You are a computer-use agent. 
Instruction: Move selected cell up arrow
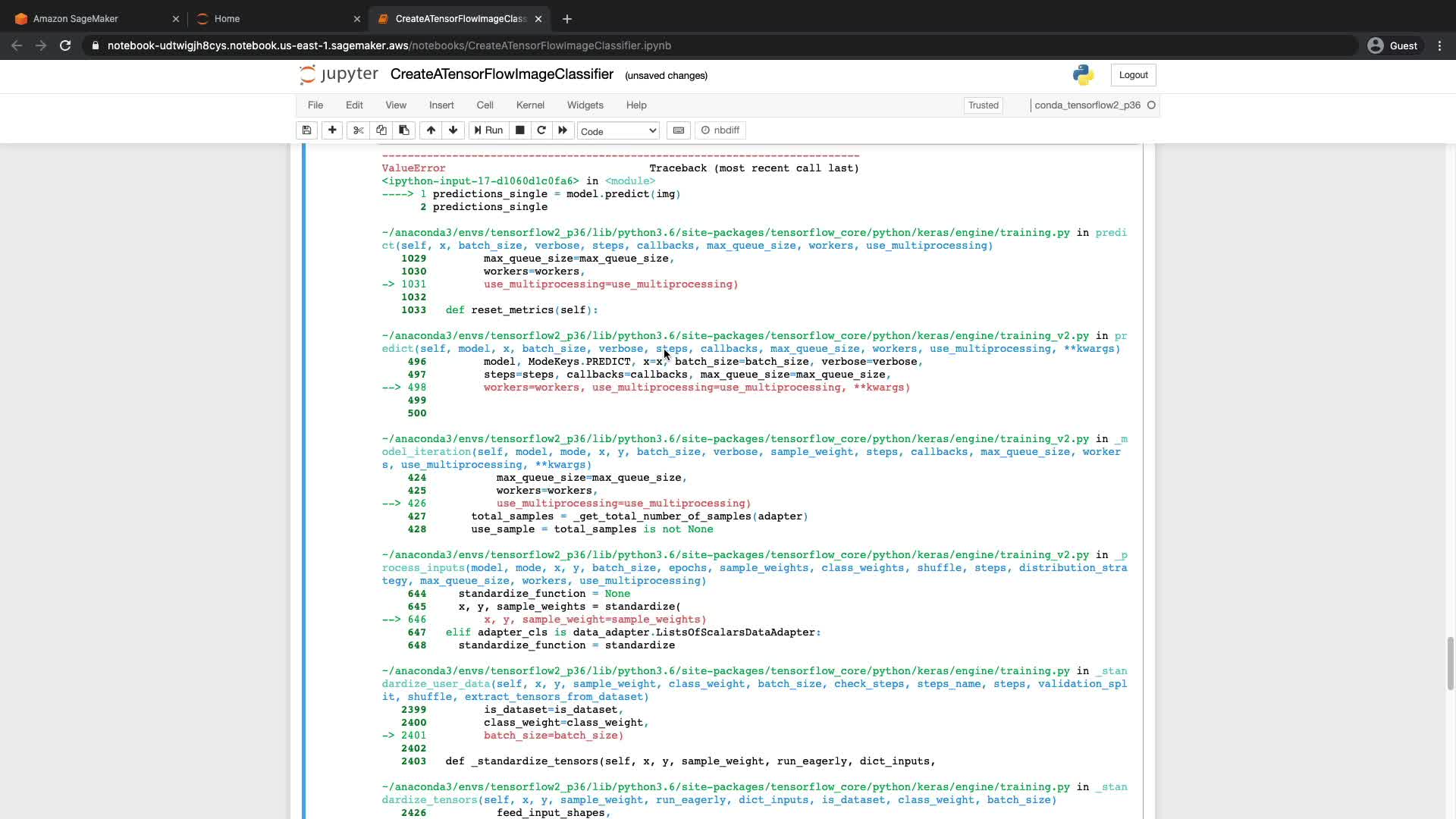point(431,130)
